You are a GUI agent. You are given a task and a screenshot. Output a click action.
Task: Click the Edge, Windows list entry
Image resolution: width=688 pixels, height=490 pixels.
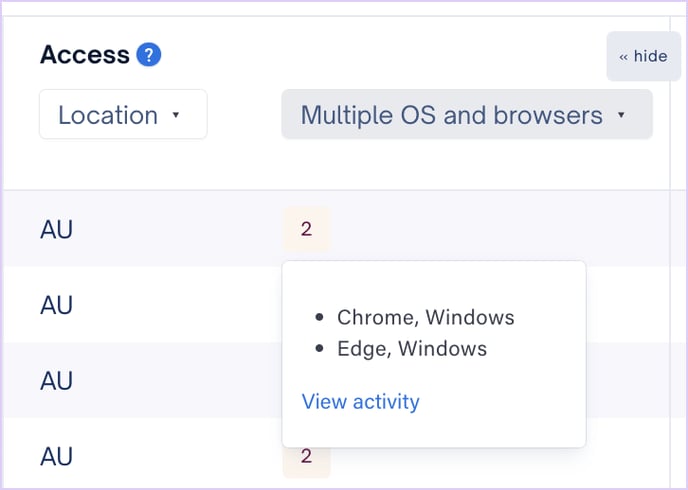click(412, 349)
